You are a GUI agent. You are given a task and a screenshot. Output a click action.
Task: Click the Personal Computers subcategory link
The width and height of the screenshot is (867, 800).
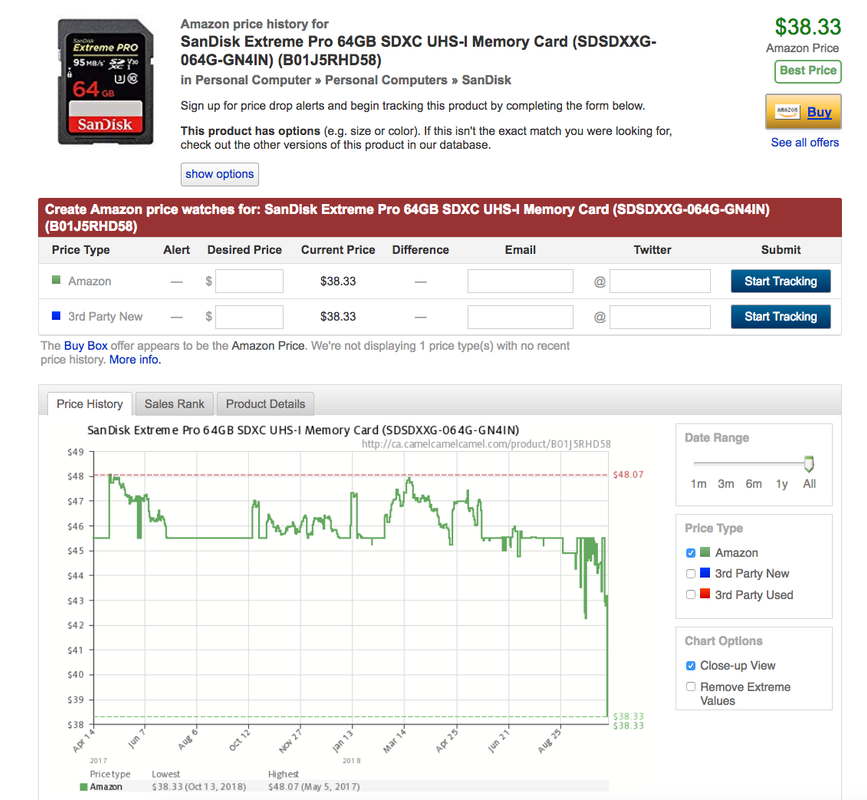386,80
